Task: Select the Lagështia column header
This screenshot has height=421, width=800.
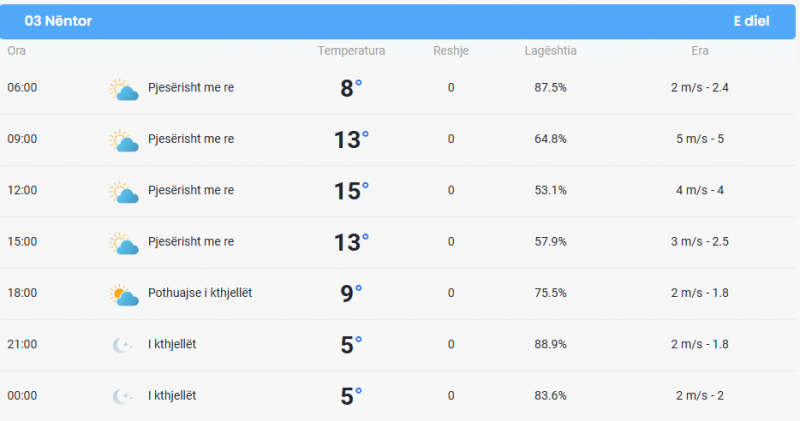Action: (x=551, y=51)
